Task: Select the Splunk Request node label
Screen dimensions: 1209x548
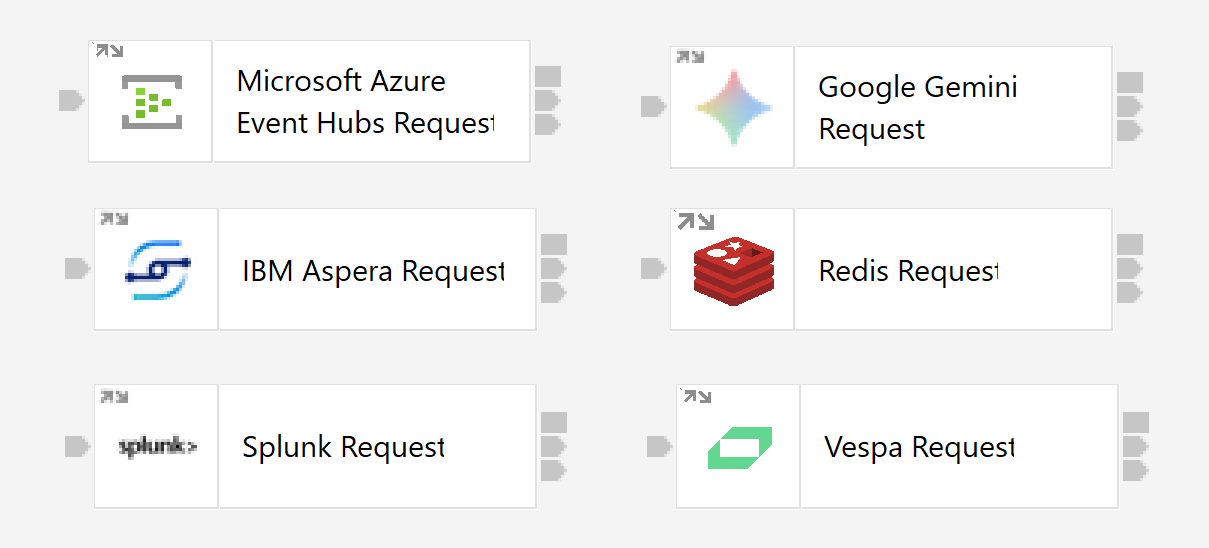Action: (343, 446)
